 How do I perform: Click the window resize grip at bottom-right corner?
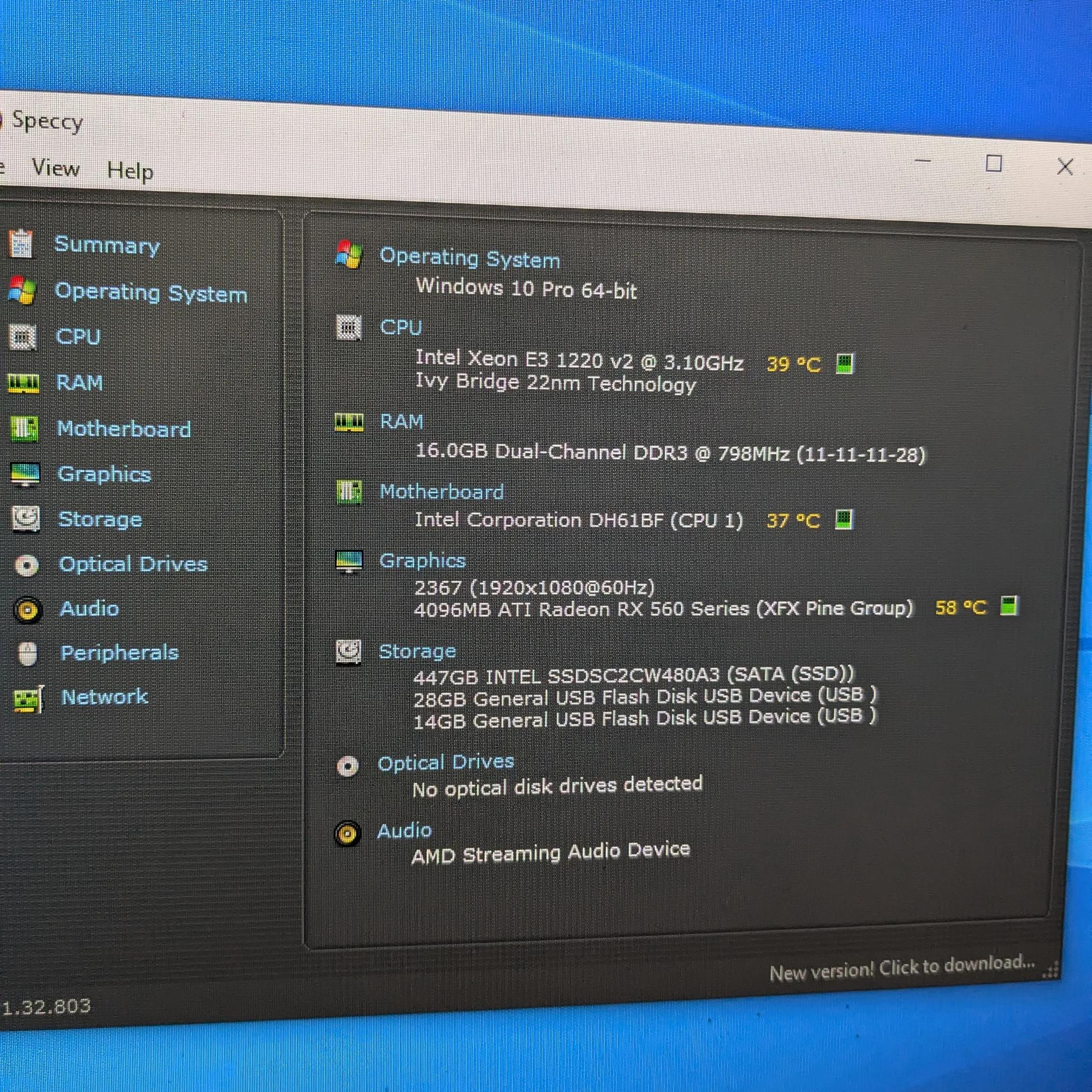click(1051, 971)
